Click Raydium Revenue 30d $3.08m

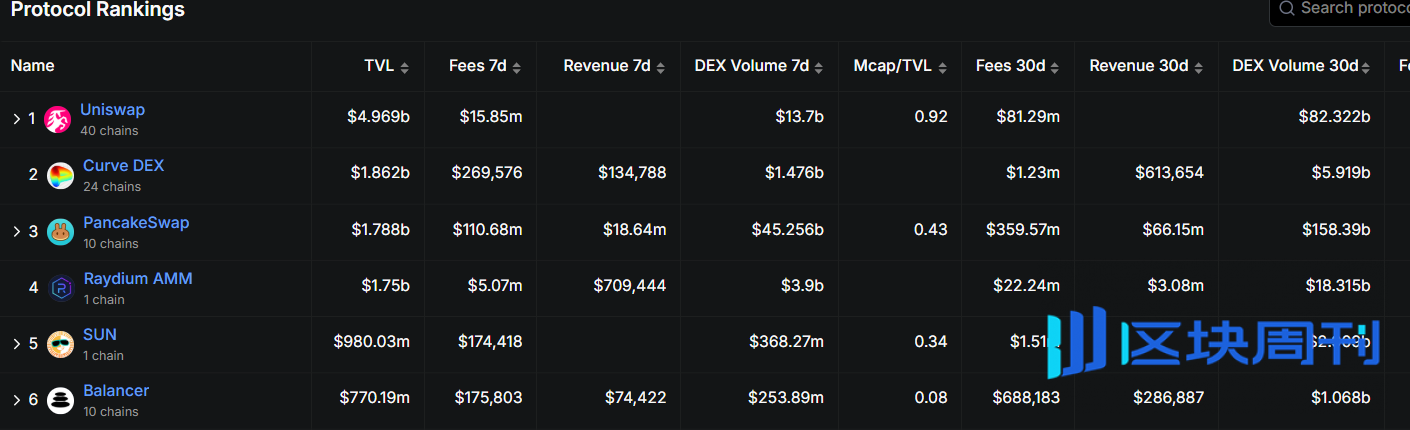[1177, 286]
